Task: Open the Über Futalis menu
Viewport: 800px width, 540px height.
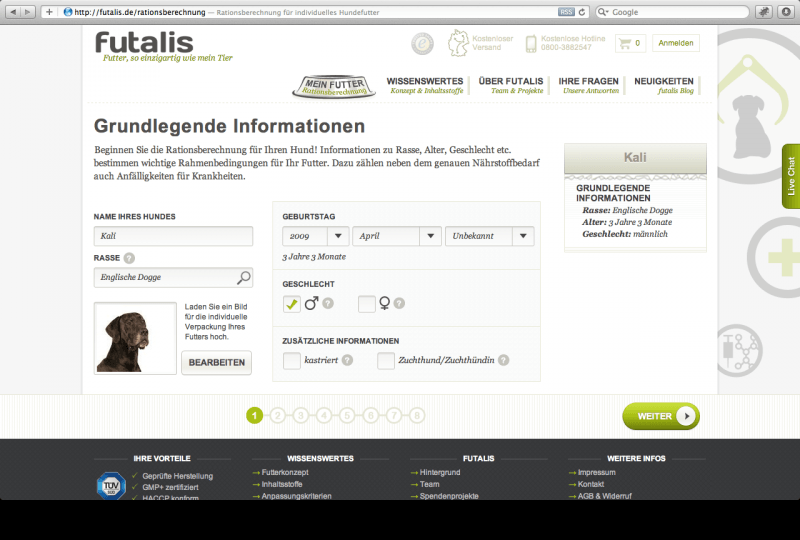Action: click(511, 85)
